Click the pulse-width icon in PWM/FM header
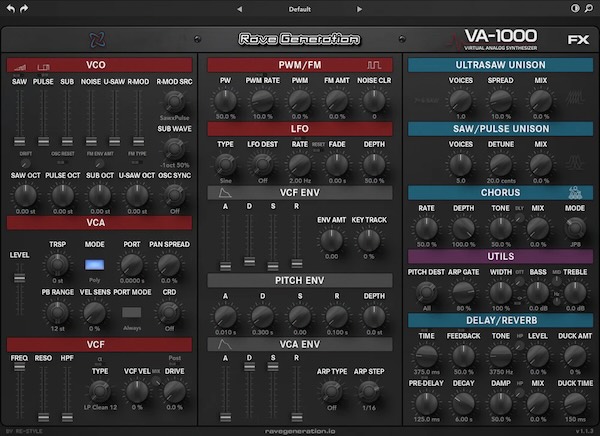This screenshot has height=436, width=600. click(374, 65)
